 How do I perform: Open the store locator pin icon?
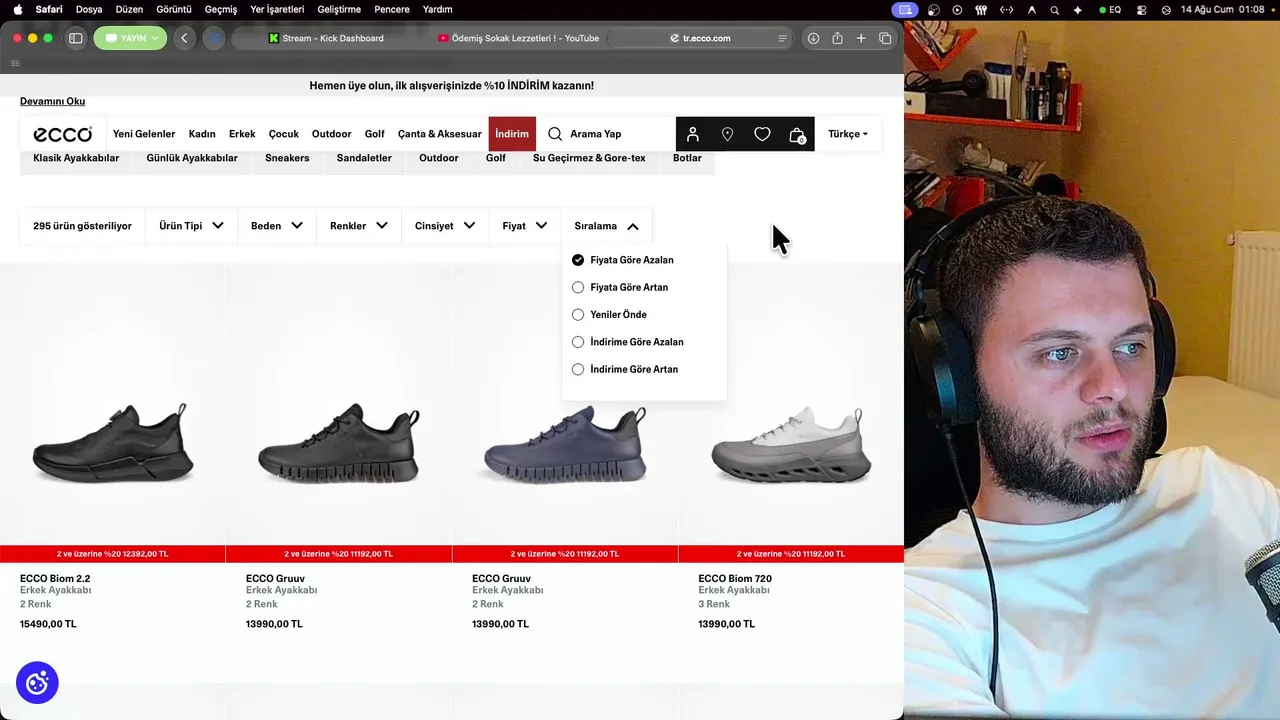click(727, 134)
